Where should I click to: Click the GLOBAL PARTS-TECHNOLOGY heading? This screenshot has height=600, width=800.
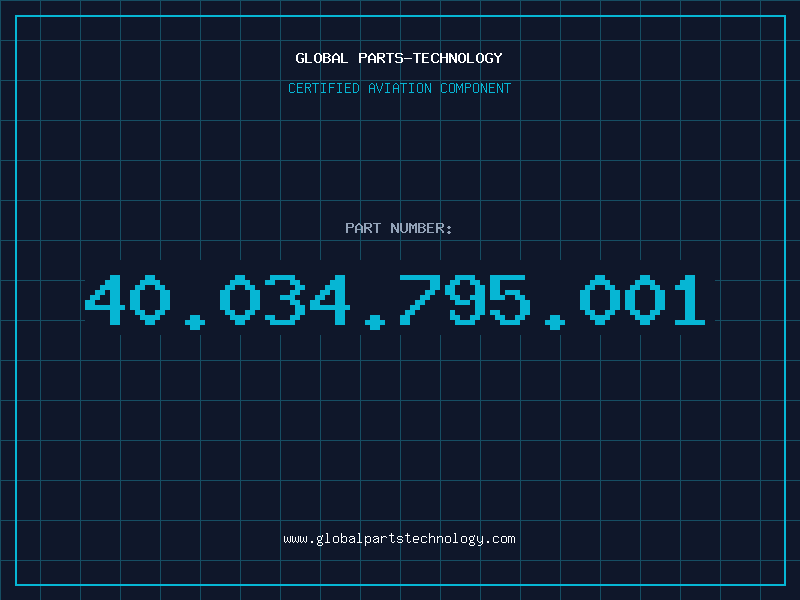click(399, 58)
